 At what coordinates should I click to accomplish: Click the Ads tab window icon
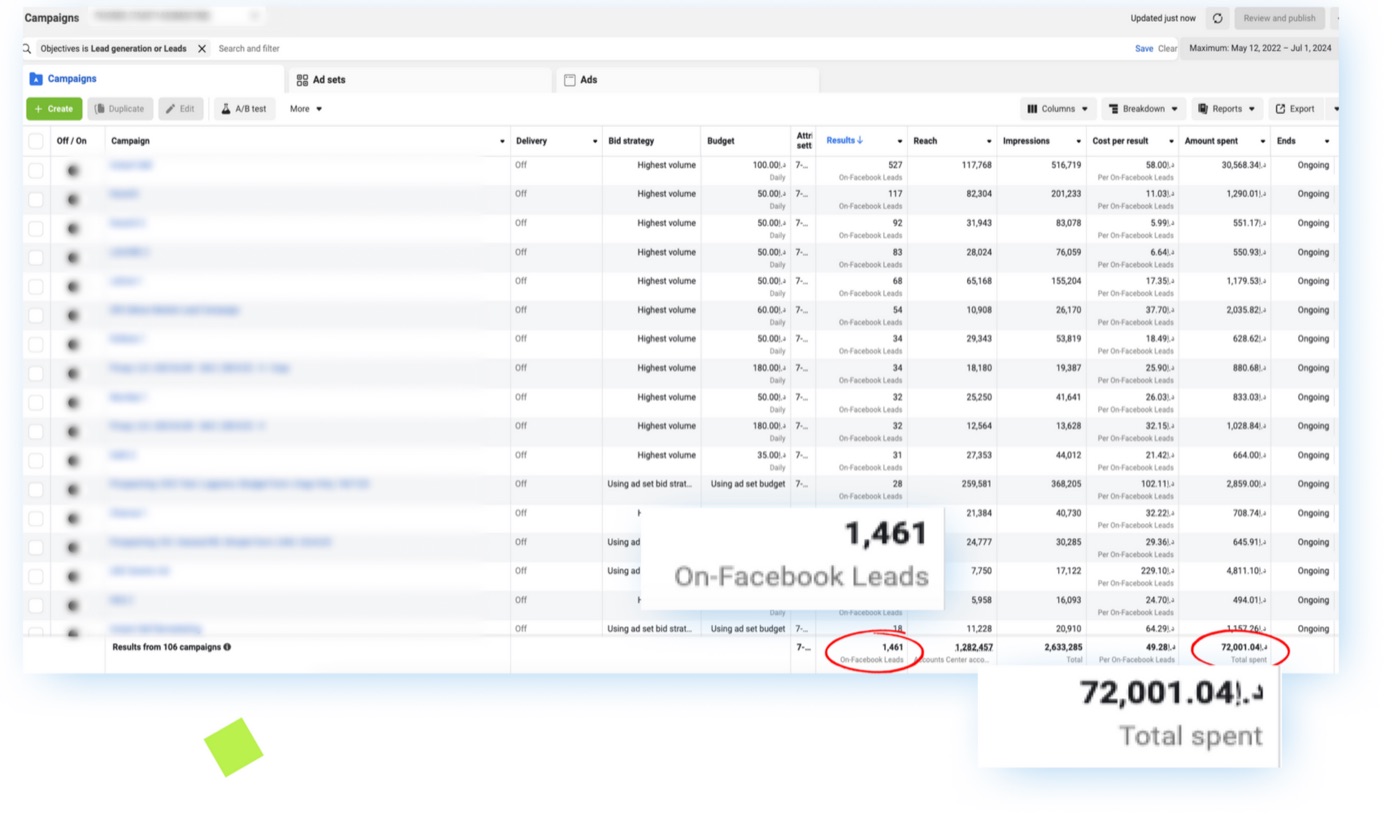(x=570, y=80)
